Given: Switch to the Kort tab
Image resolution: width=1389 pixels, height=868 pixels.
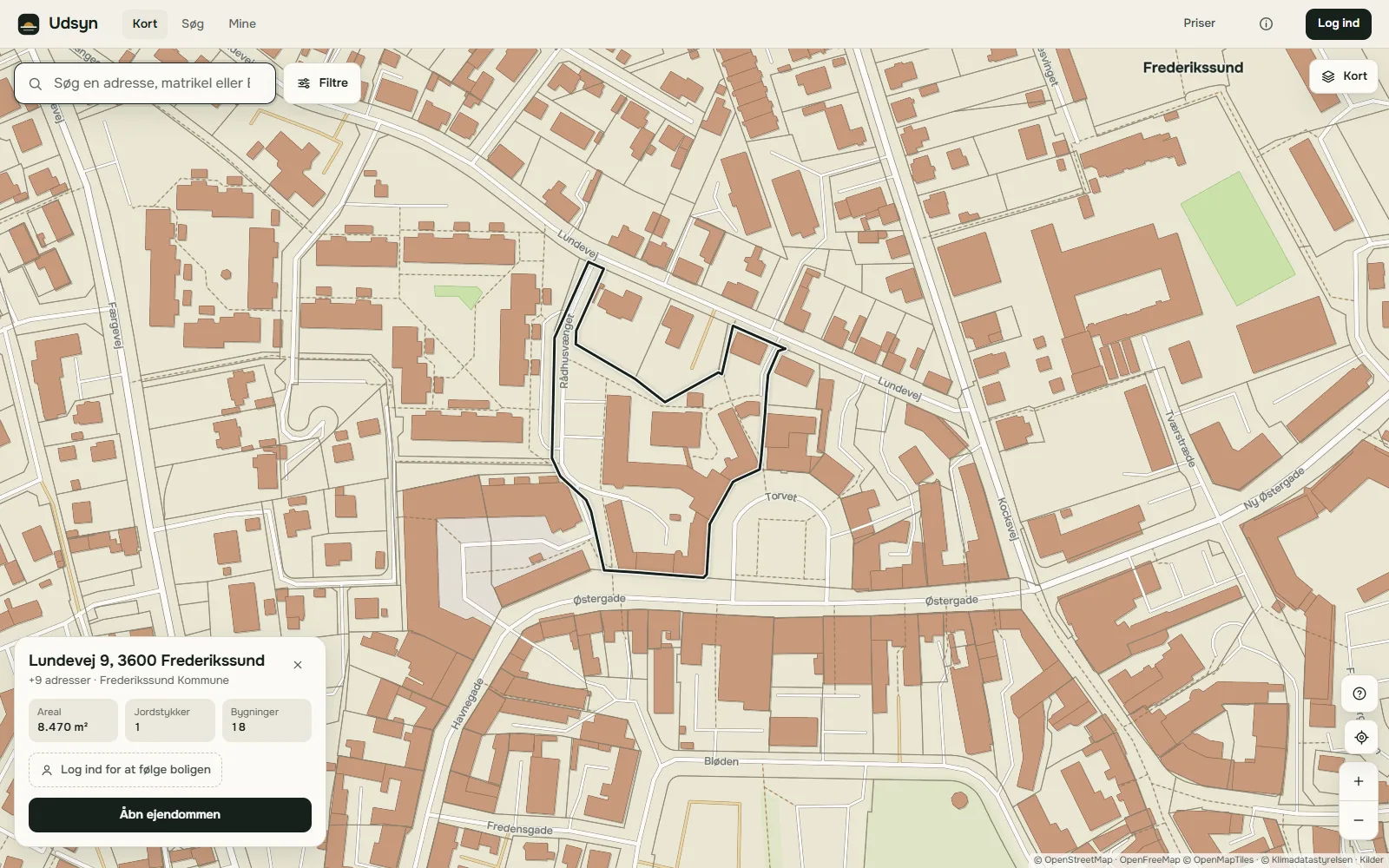Looking at the screenshot, I should (145, 23).
